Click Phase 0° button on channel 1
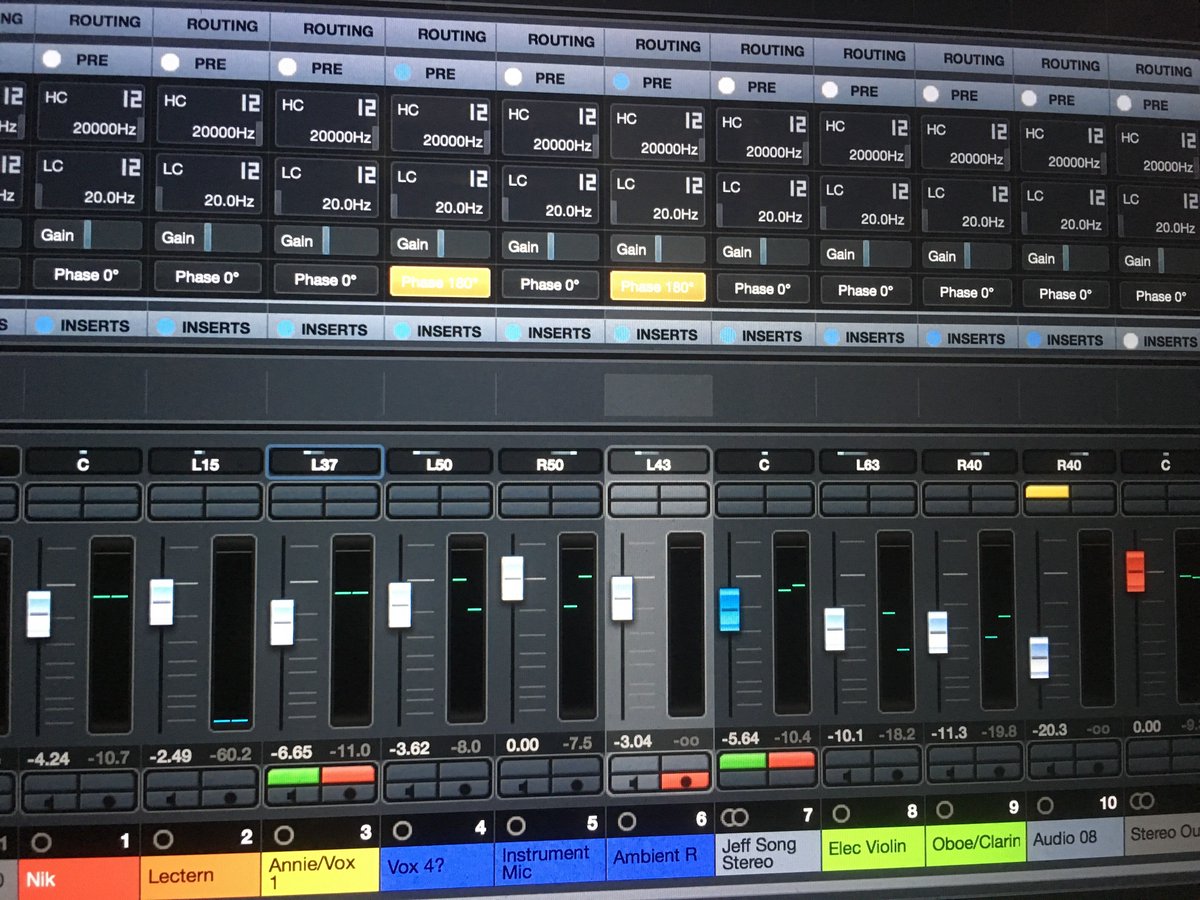Image resolution: width=1200 pixels, height=900 pixels. click(x=89, y=275)
